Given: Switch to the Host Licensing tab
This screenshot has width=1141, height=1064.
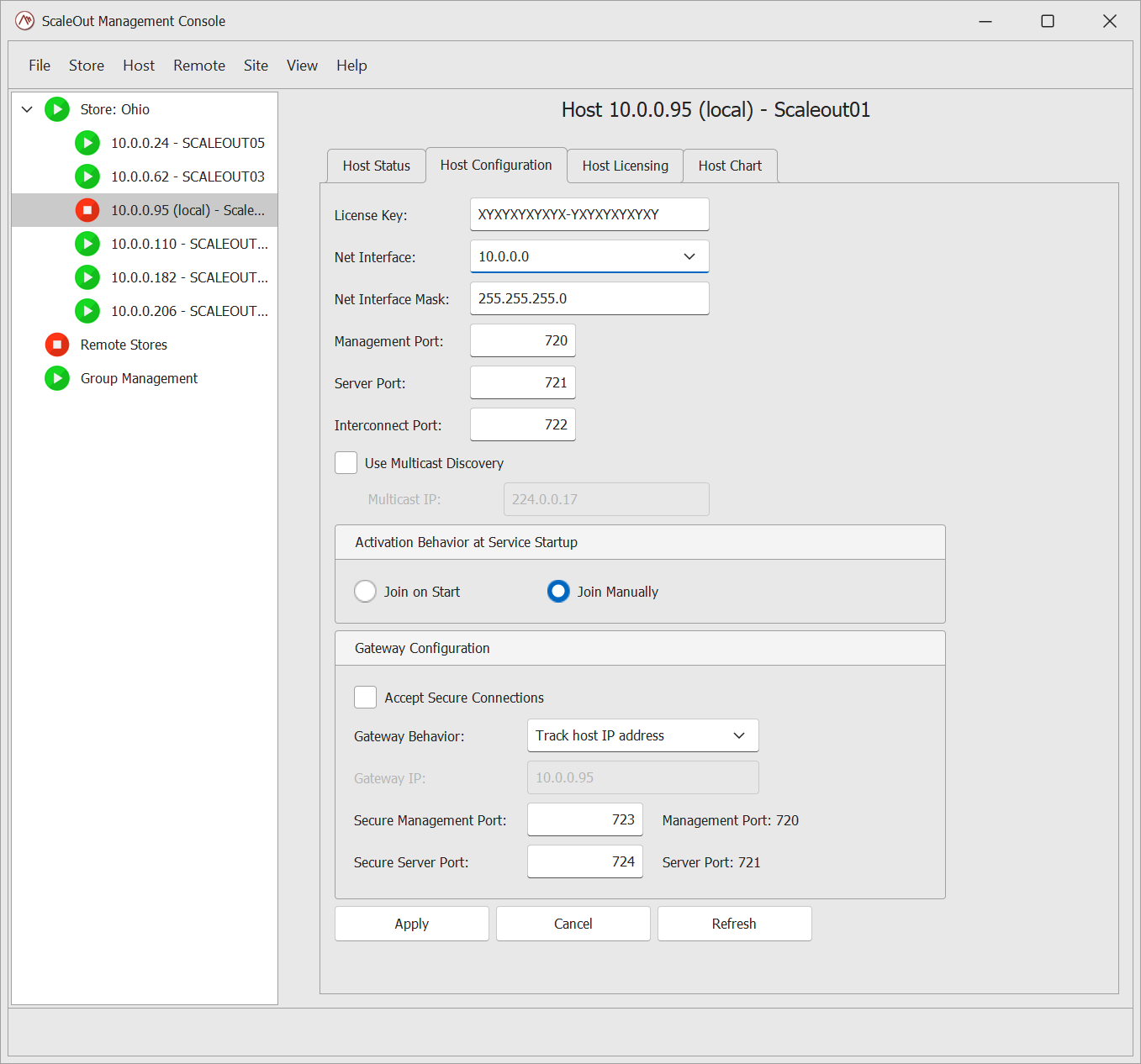Looking at the screenshot, I should tap(626, 166).
